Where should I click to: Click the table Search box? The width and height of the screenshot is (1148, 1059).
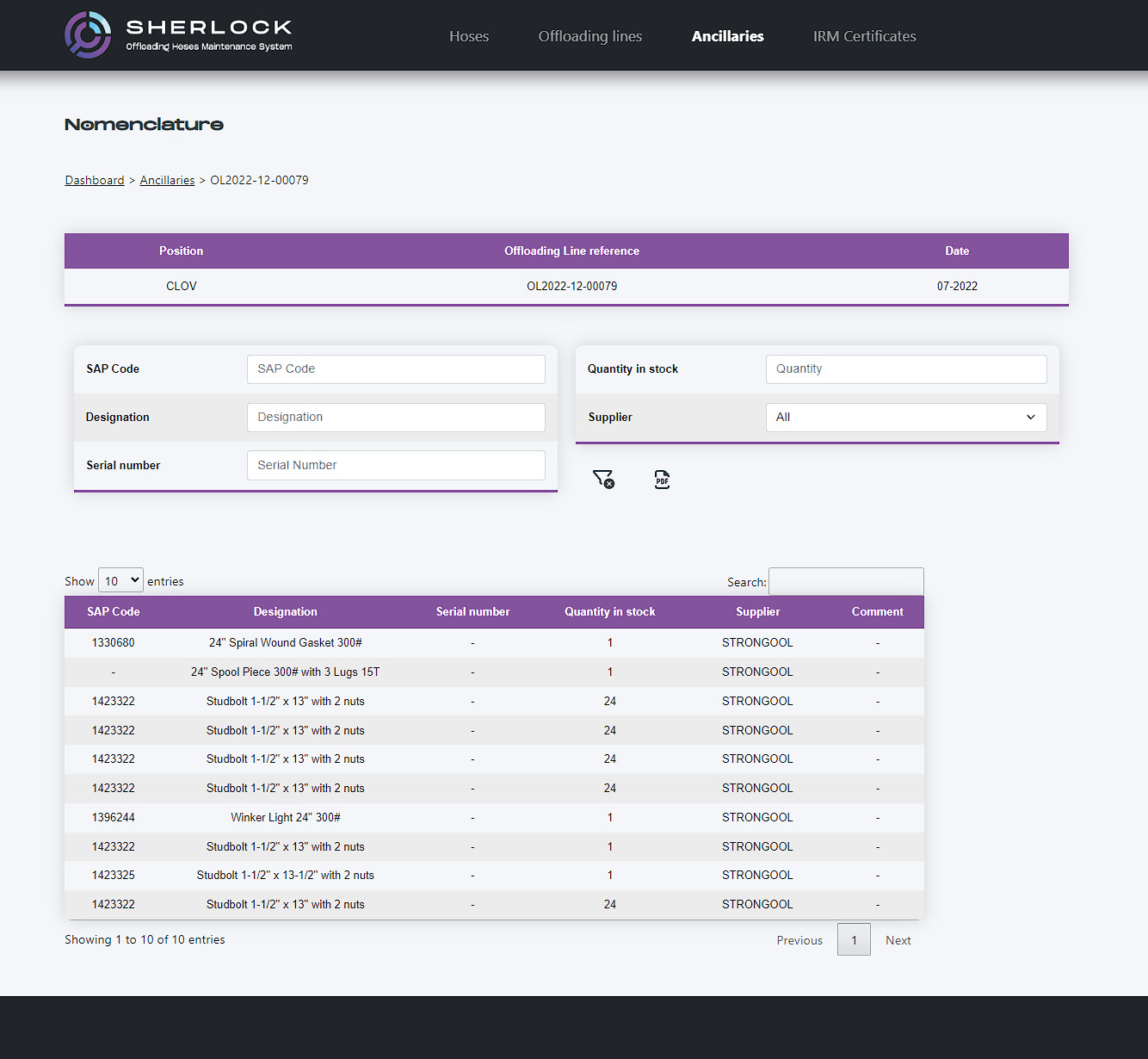(846, 582)
